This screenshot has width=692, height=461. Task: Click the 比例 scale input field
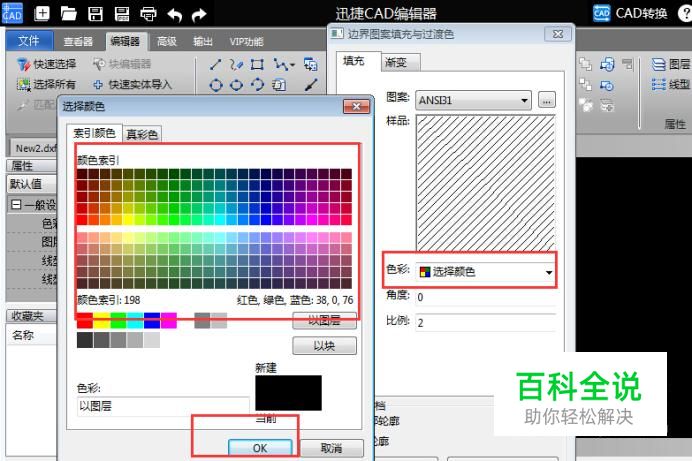coord(485,322)
